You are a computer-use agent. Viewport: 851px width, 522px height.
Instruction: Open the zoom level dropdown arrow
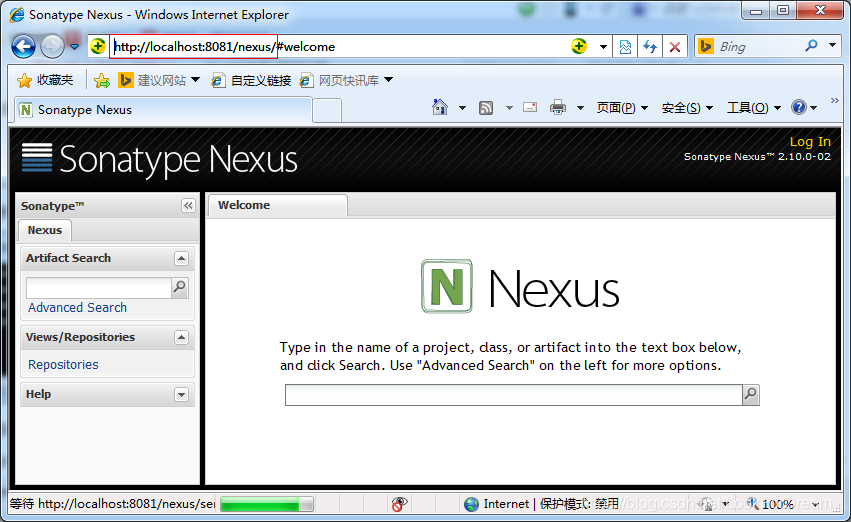tap(815, 505)
